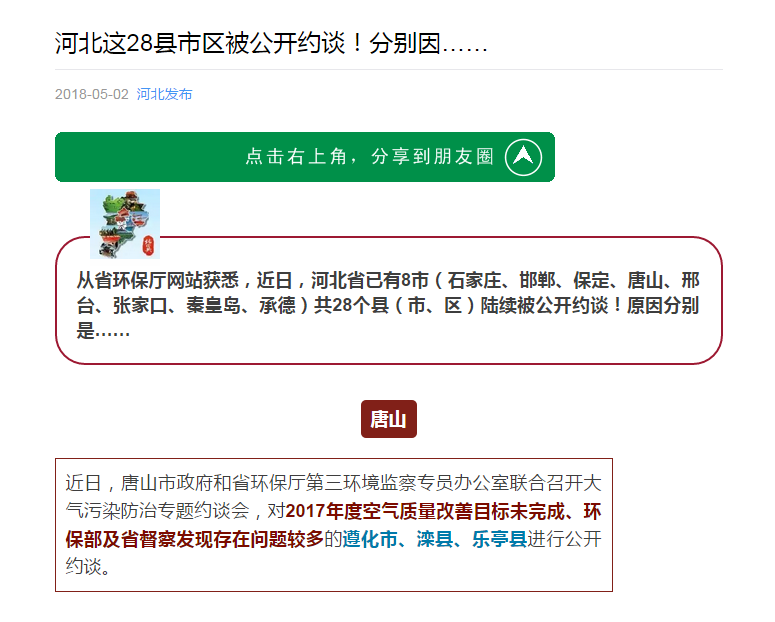
Task: Click the bold red text 2017年度空气质量改善目标未完成
Action: coord(425,511)
